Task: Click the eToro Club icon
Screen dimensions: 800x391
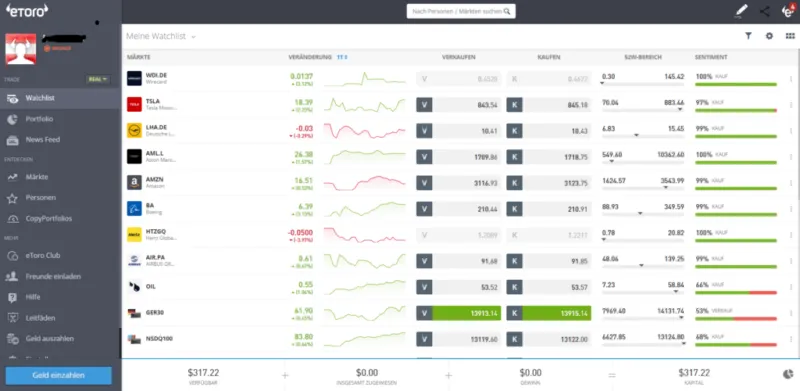Action: (12, 256)
